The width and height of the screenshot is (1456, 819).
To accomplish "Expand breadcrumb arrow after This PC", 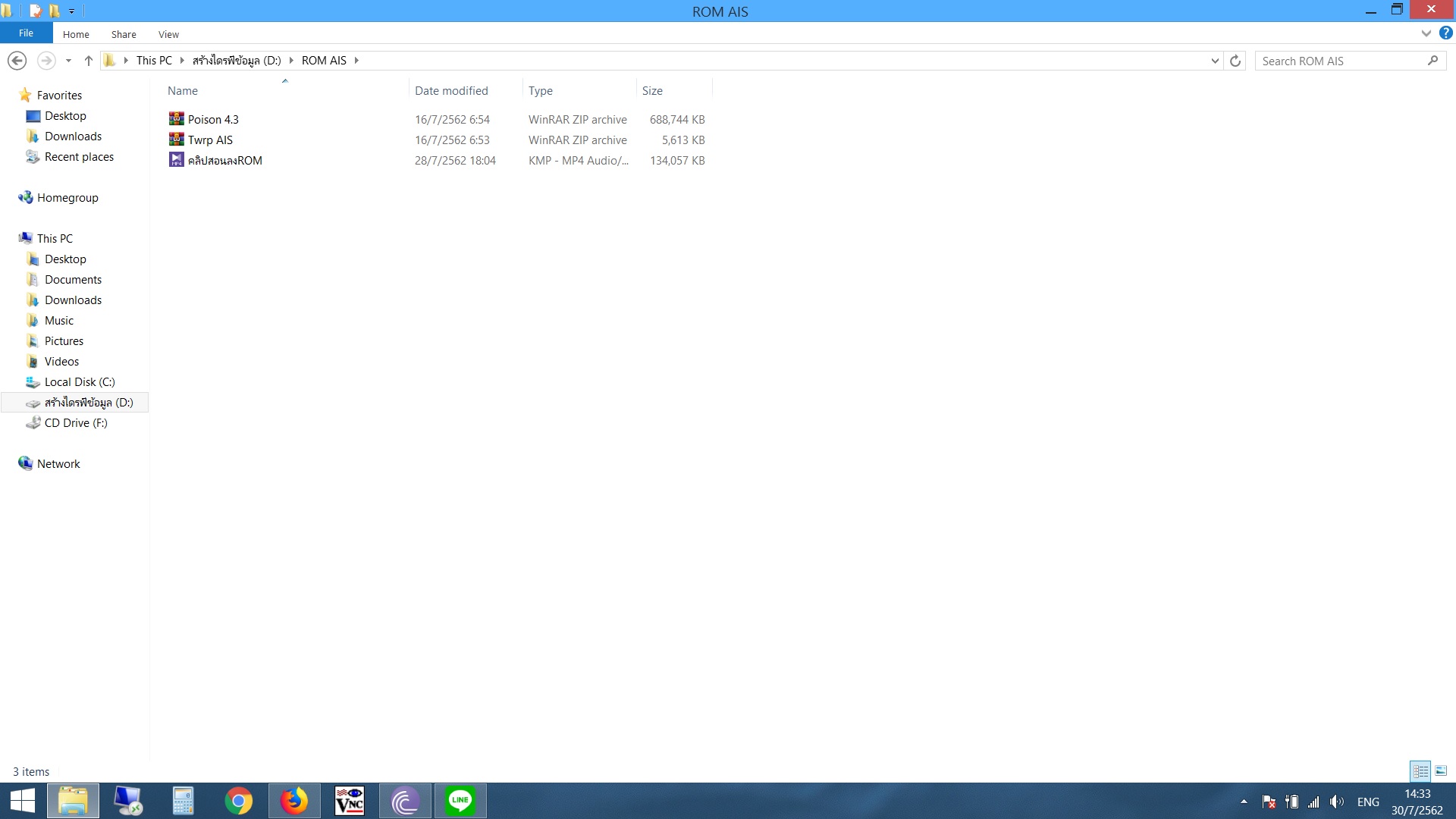I will click(x=182, y=61).
